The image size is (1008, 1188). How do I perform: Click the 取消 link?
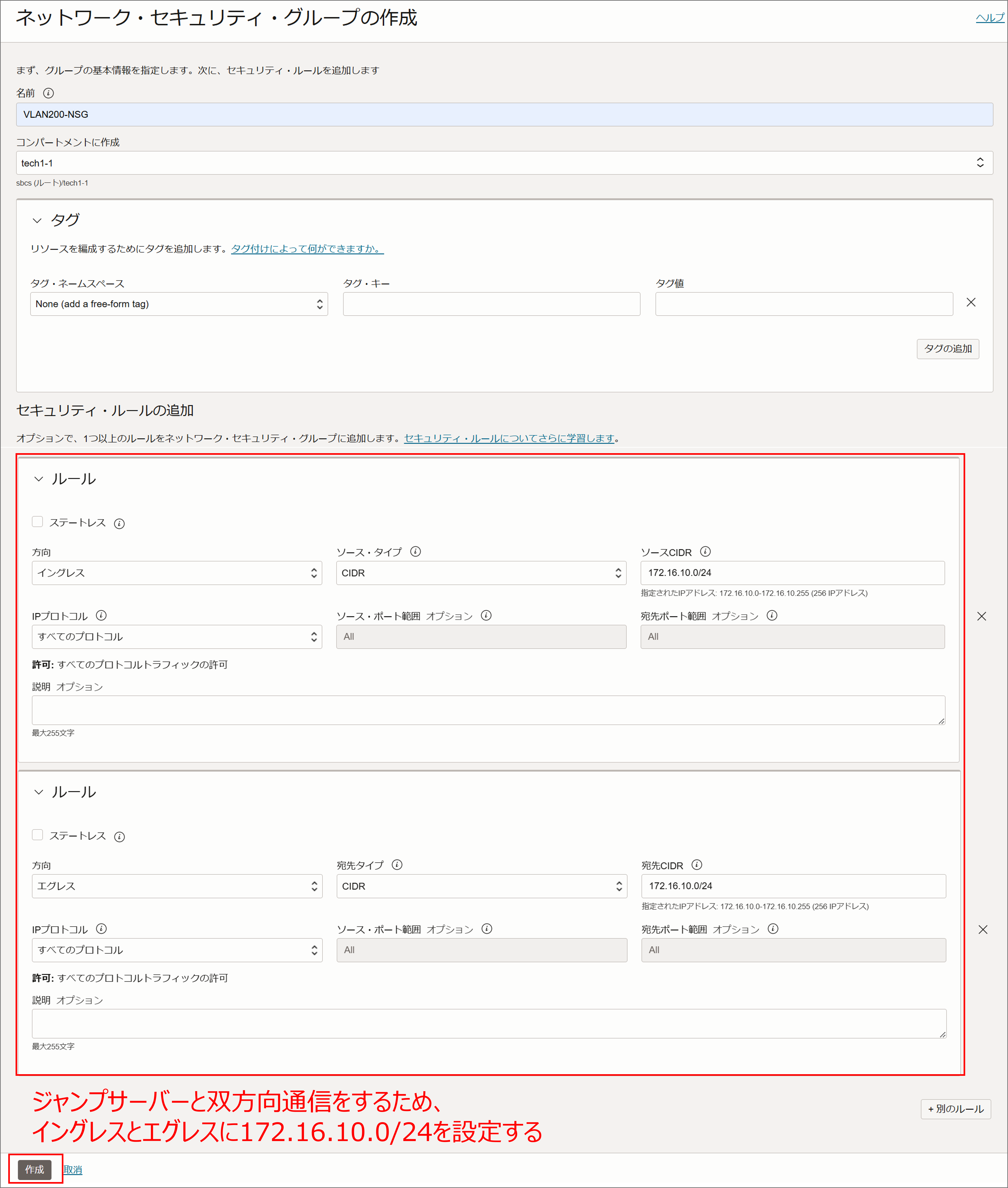click(x=73, y=1170)
